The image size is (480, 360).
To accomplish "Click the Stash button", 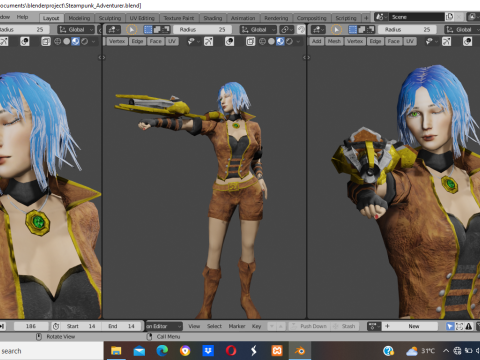I will (x=345, y=326).
